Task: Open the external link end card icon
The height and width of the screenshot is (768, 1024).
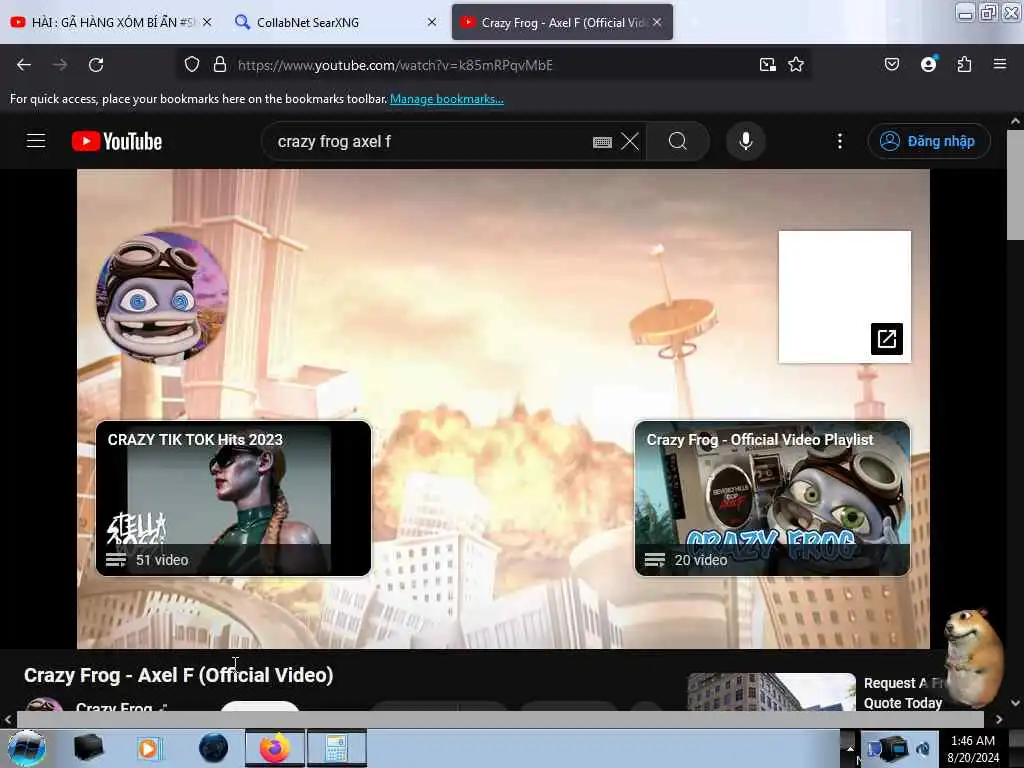Action: (x=886, y=338)
